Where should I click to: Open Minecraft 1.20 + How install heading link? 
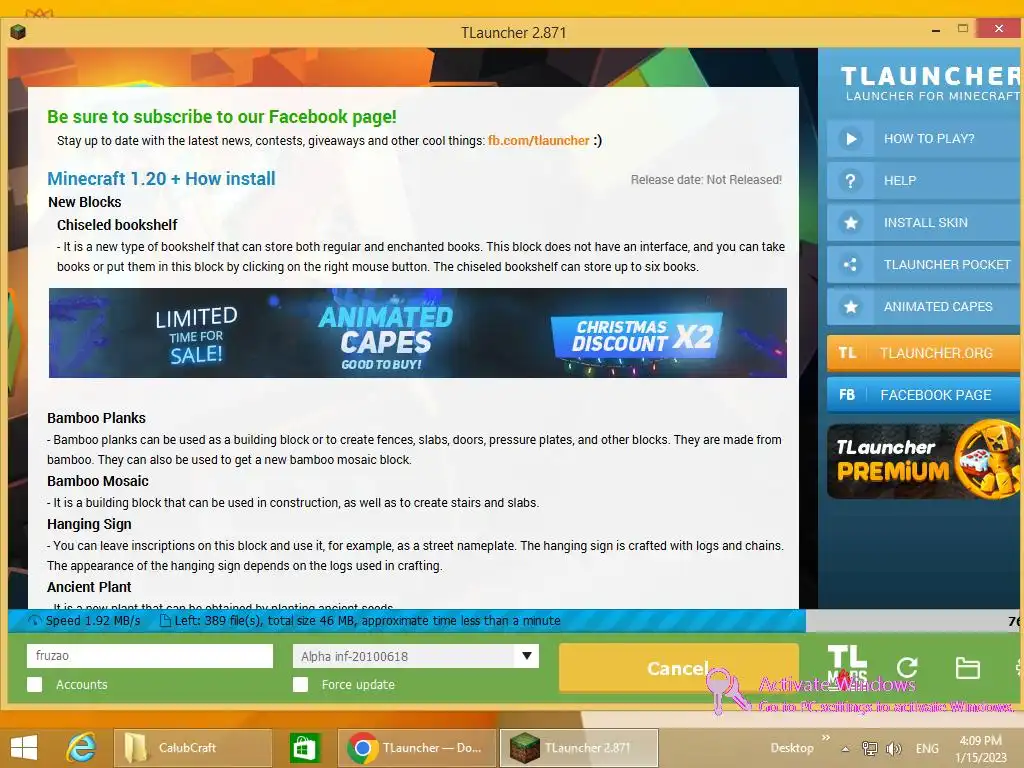click(161, 178)
